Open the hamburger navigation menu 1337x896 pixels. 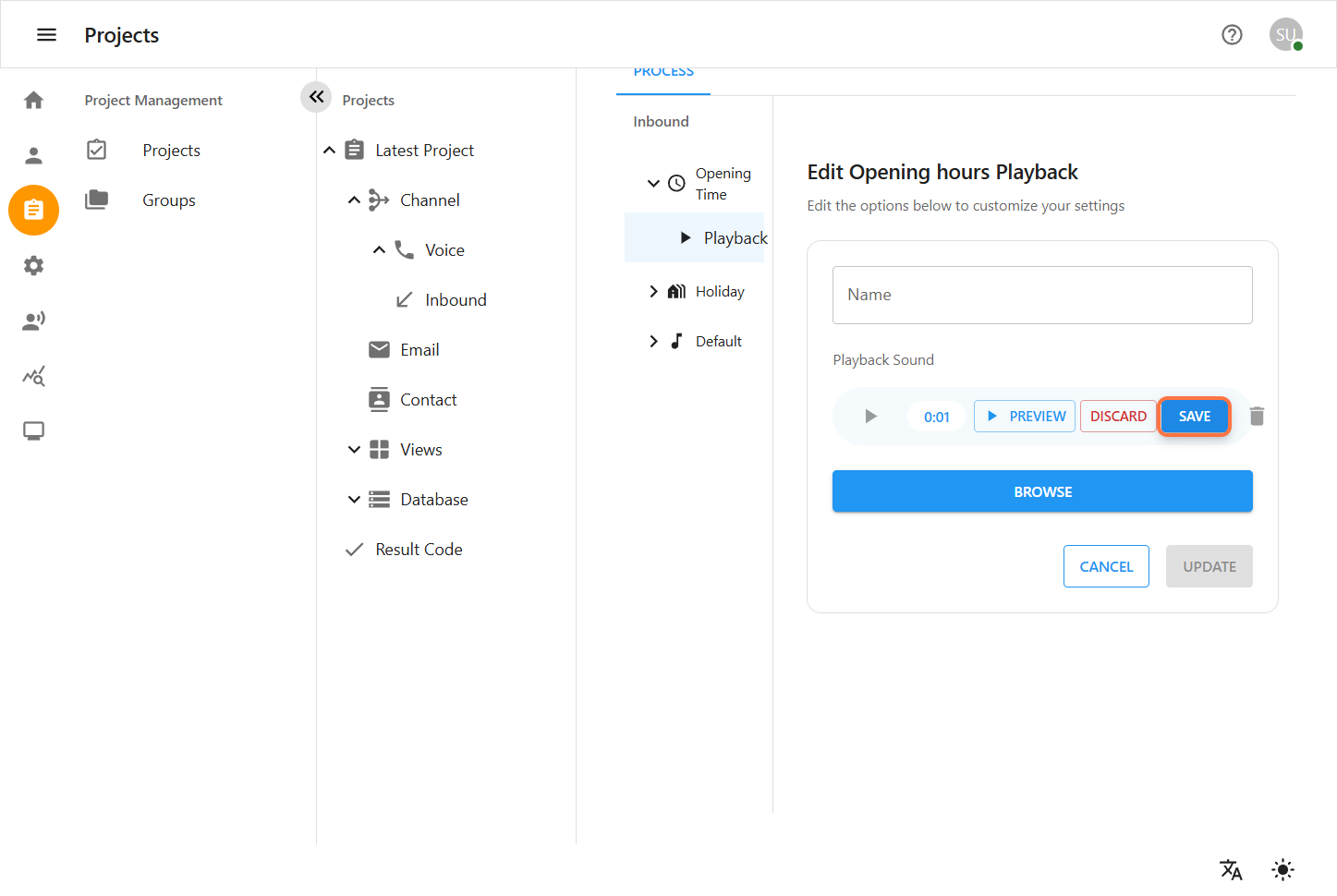point(46,35)
